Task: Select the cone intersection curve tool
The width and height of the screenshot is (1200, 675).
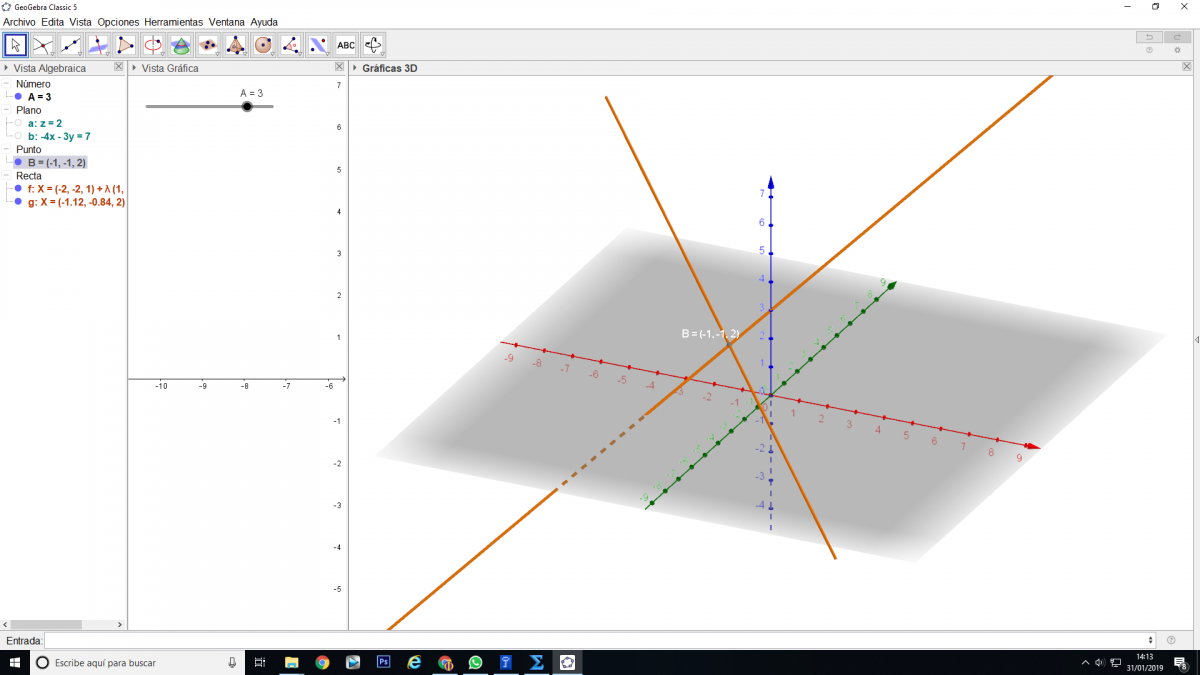Action: (x=180, y=45)
